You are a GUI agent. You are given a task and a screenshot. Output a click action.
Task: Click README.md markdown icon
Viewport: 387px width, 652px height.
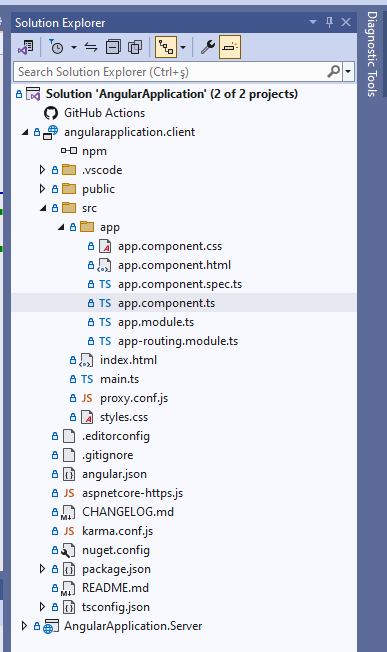[68, 588]
